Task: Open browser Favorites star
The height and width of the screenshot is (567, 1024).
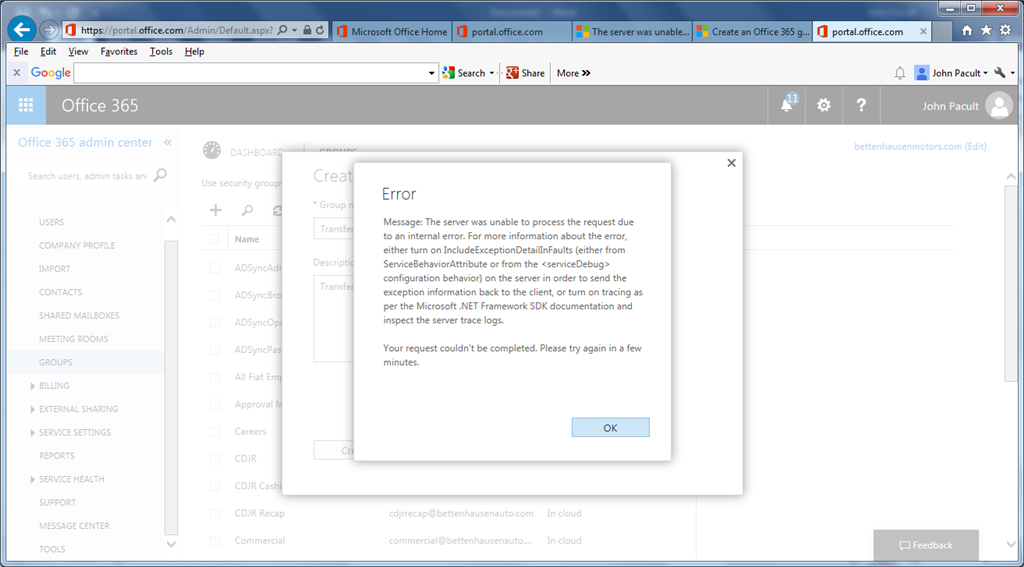Action: [987, 30]
